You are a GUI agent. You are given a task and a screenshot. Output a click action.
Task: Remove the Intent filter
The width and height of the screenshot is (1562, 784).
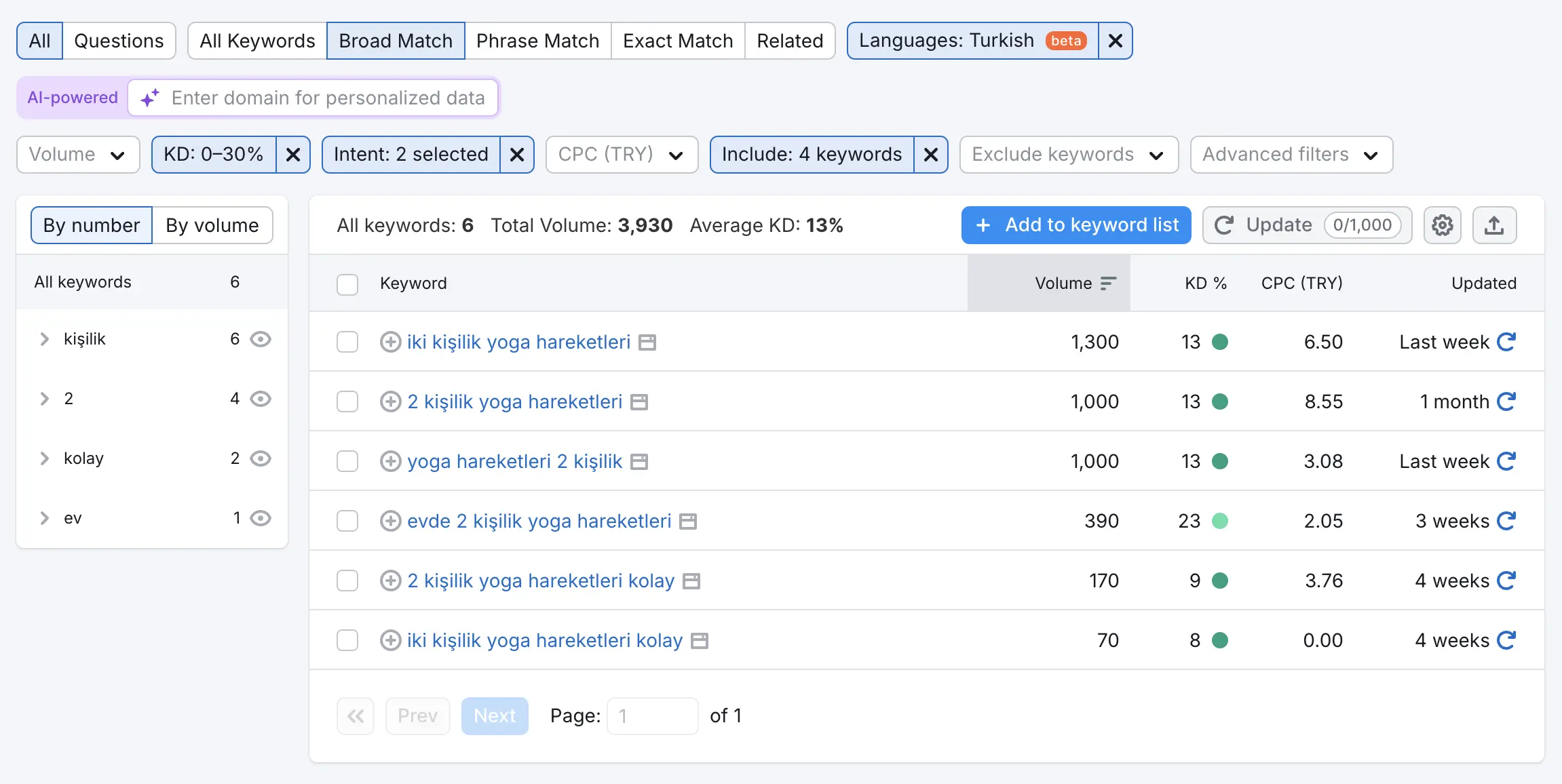click(x=517, y=155)
